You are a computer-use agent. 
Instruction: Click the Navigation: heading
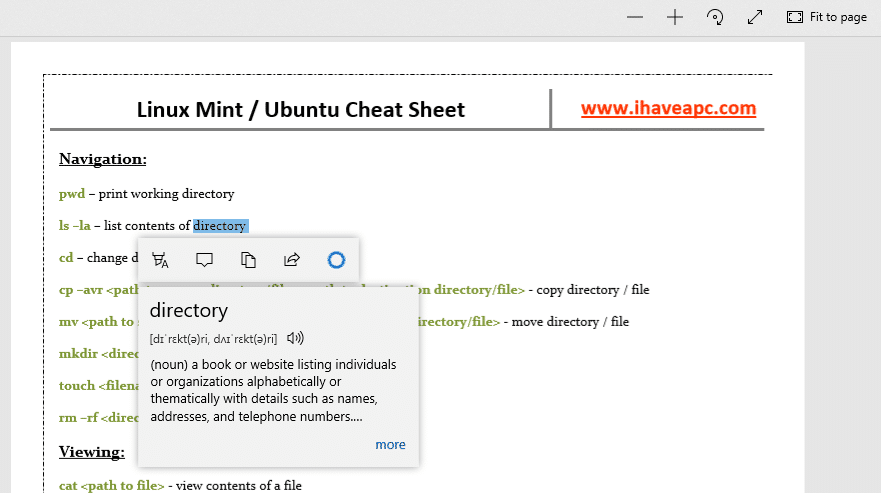coord(103,160)
